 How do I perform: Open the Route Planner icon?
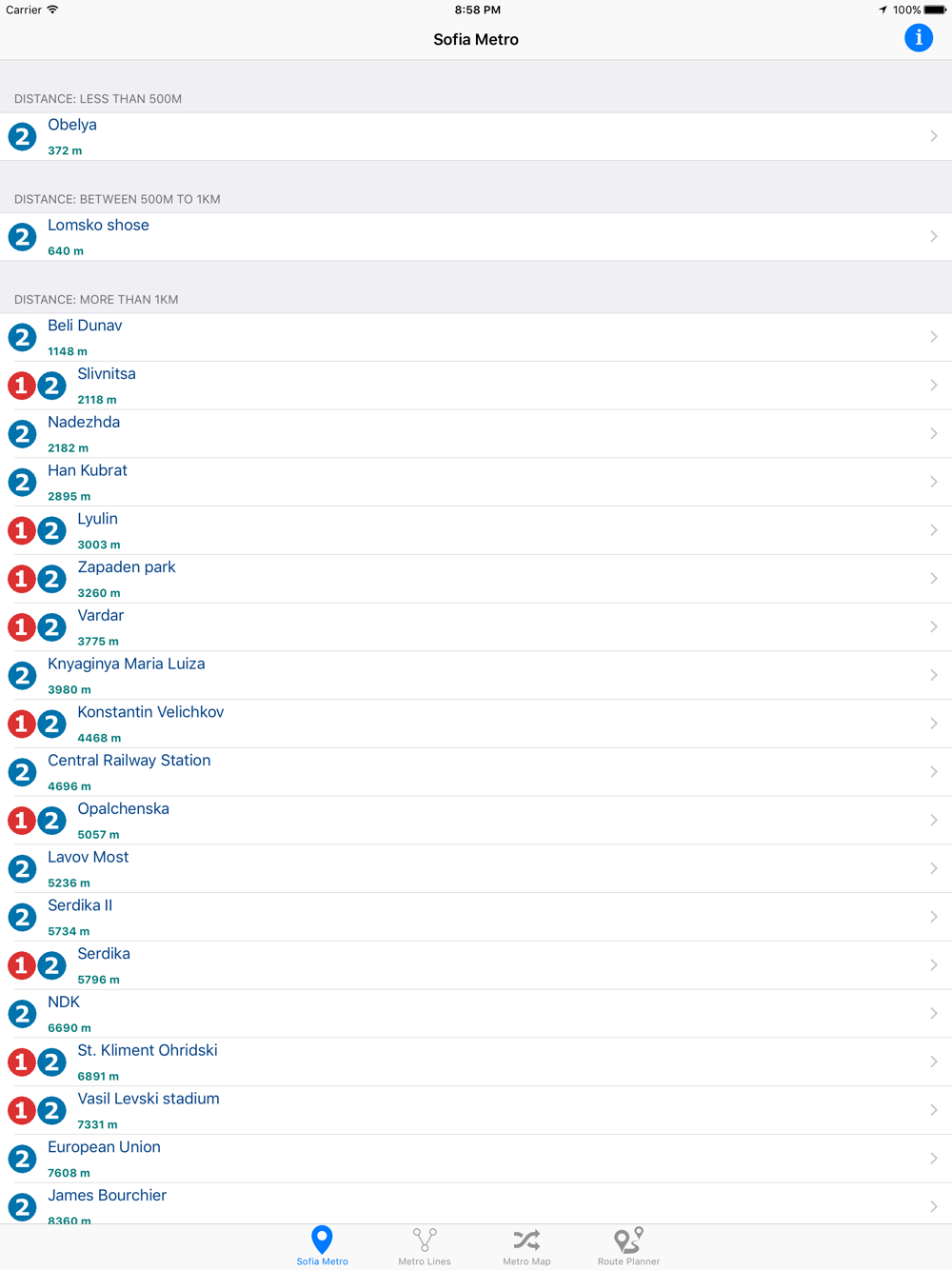click(628, 1240)
